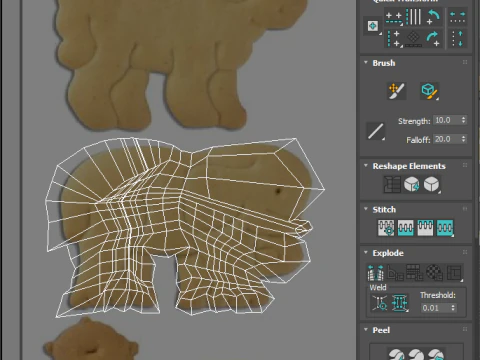Click Align Horizontally to Pivot icon
This screenshot has width=480, height=360.
point(394,17)
